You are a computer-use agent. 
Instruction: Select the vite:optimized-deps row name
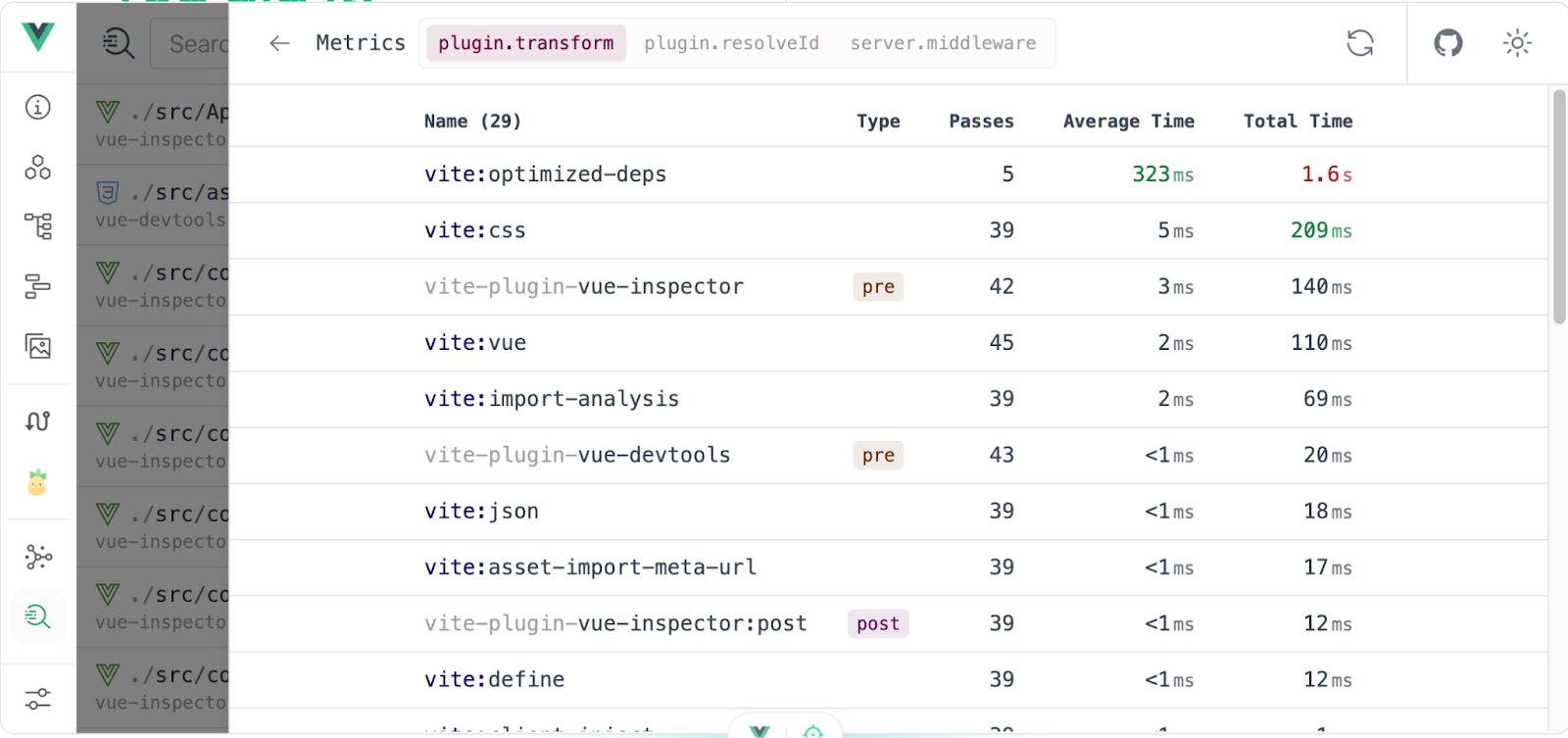click(x=545, y=174)
